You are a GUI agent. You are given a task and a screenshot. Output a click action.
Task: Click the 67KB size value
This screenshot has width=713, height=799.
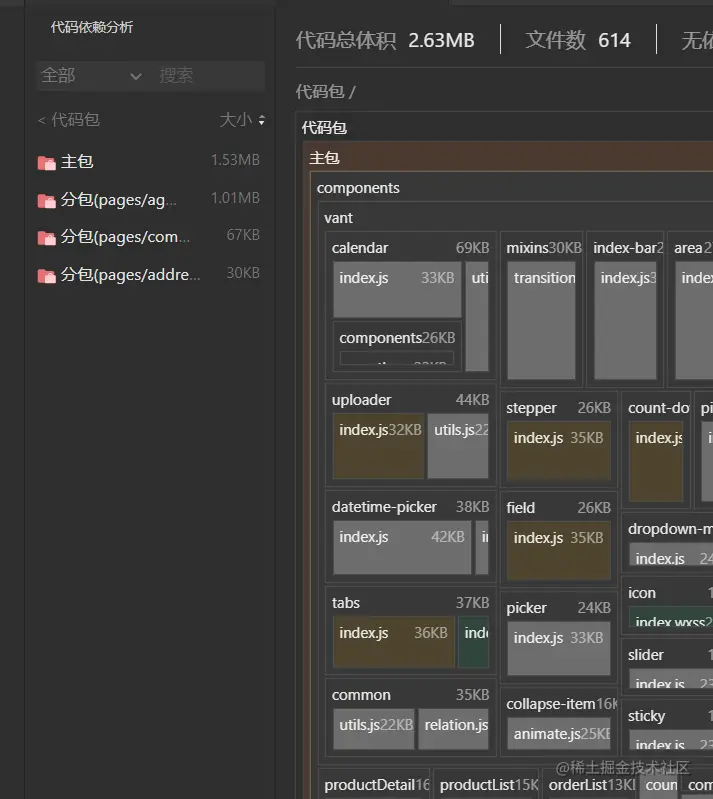coord(243,235)
